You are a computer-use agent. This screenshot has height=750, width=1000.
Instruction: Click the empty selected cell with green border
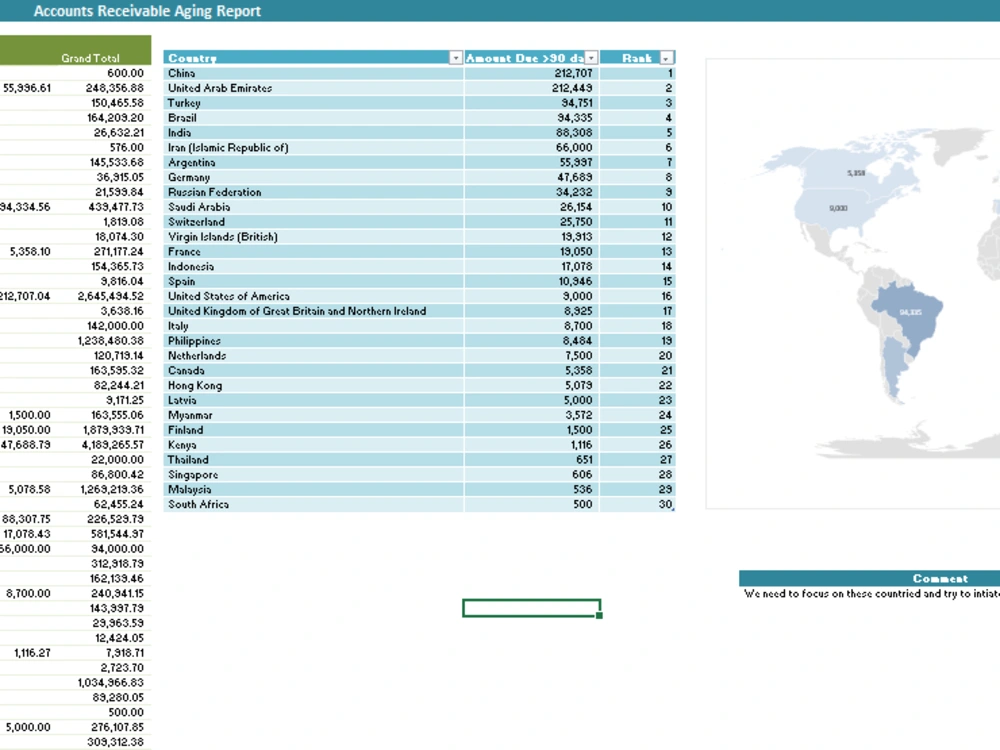pos(532,608)
